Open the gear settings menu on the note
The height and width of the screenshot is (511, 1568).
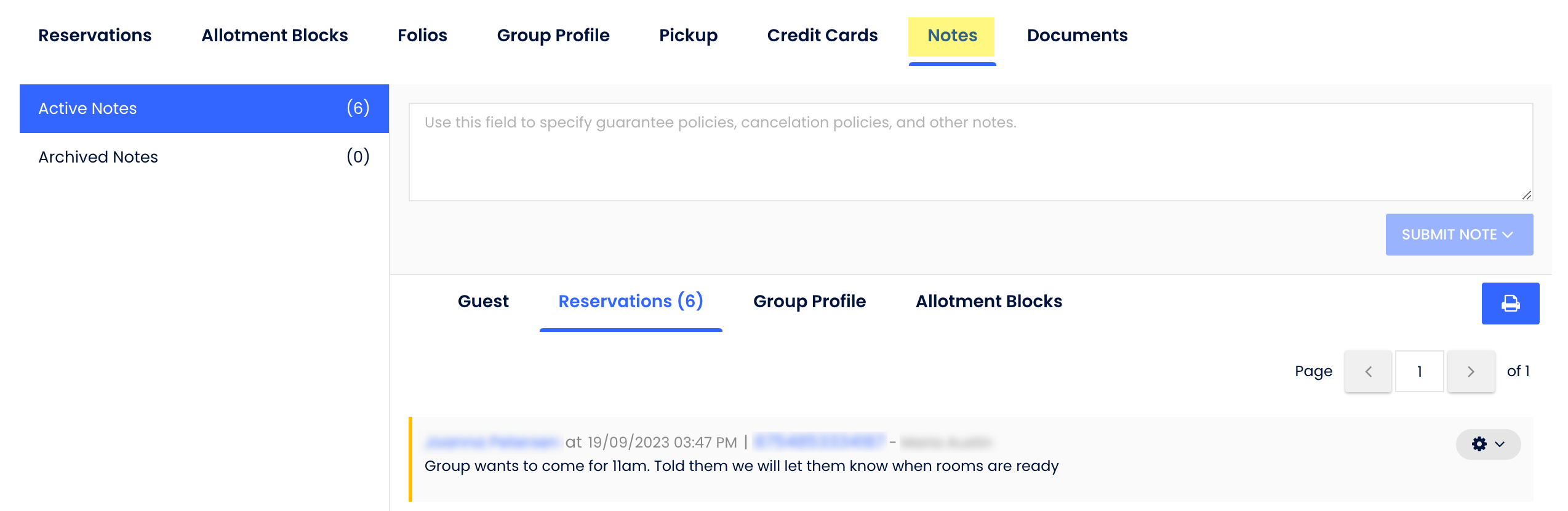click(x=1487, y=444)
